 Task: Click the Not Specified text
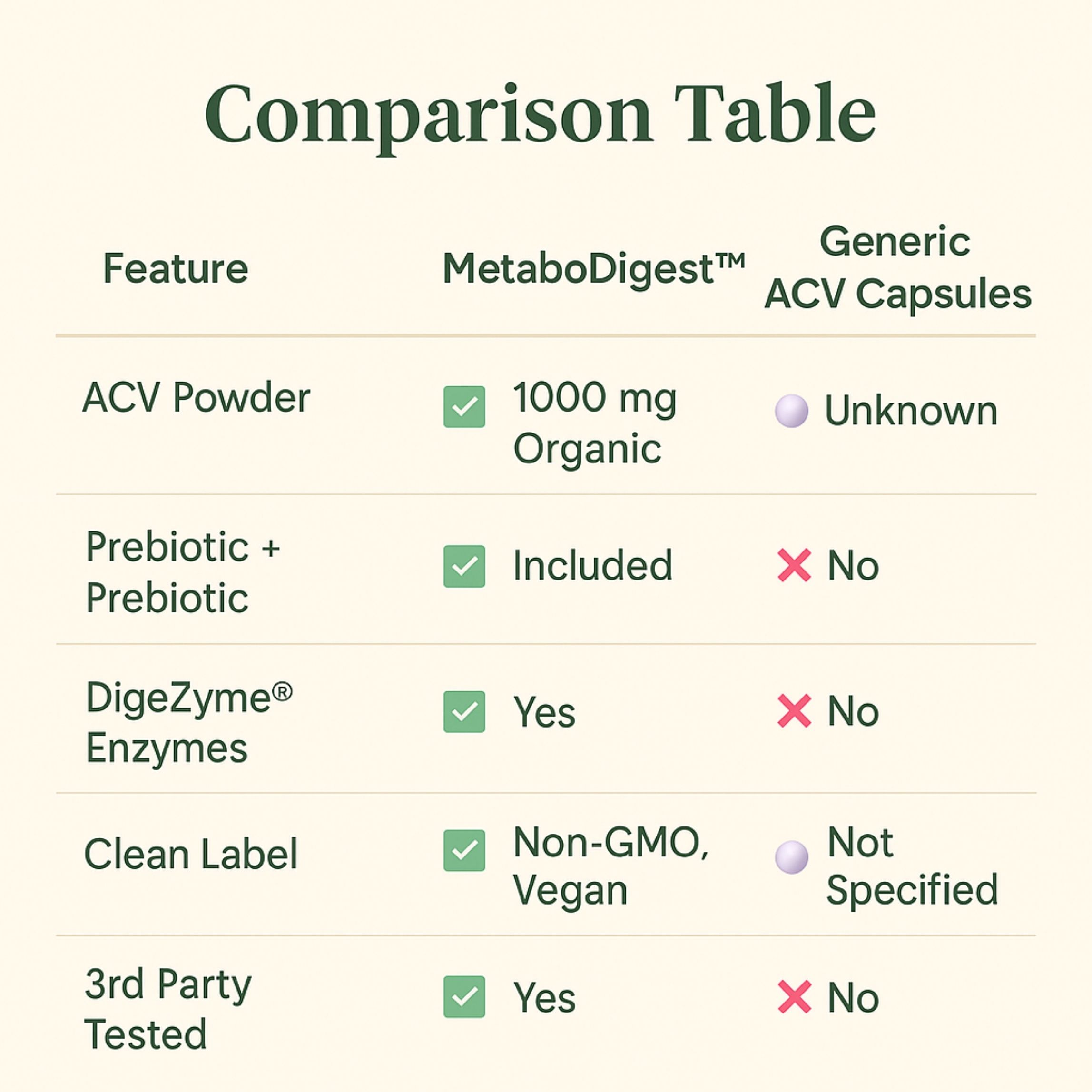[x=912, y=866]
